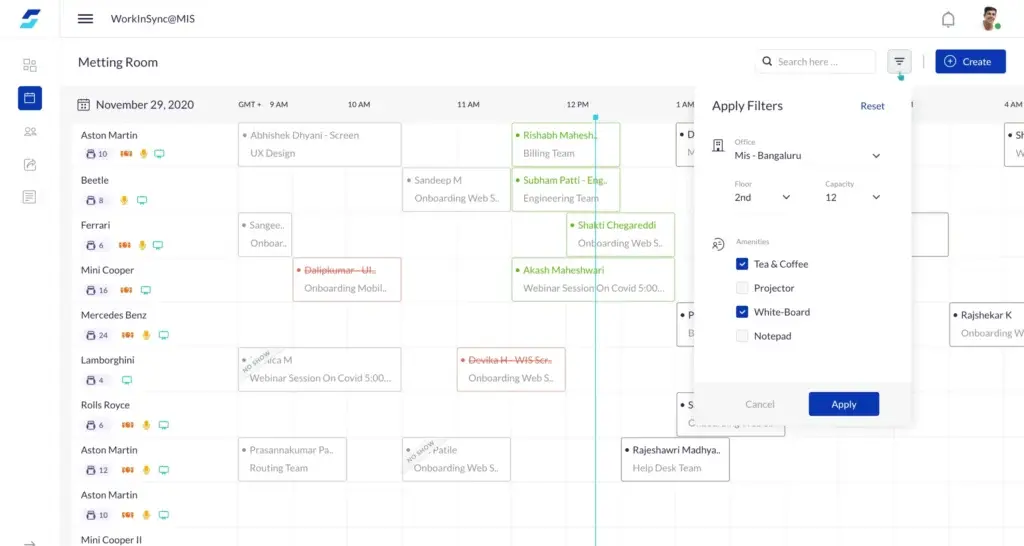Open Rajshekar K Onboarding booking
Screen dimensions: 1024x546
986,325
